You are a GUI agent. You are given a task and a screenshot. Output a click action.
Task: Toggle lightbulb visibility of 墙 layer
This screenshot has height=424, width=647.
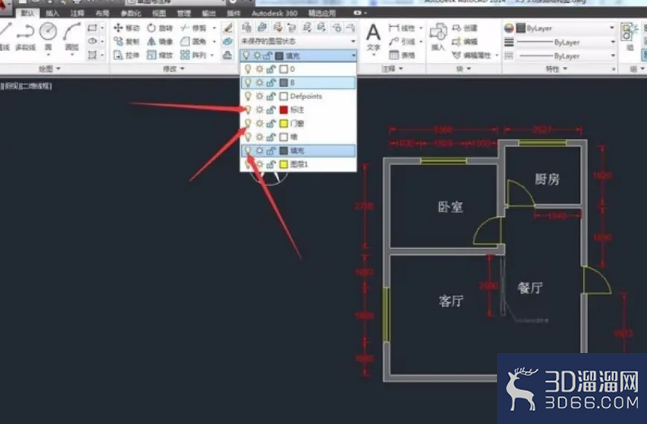pos(248,137)
